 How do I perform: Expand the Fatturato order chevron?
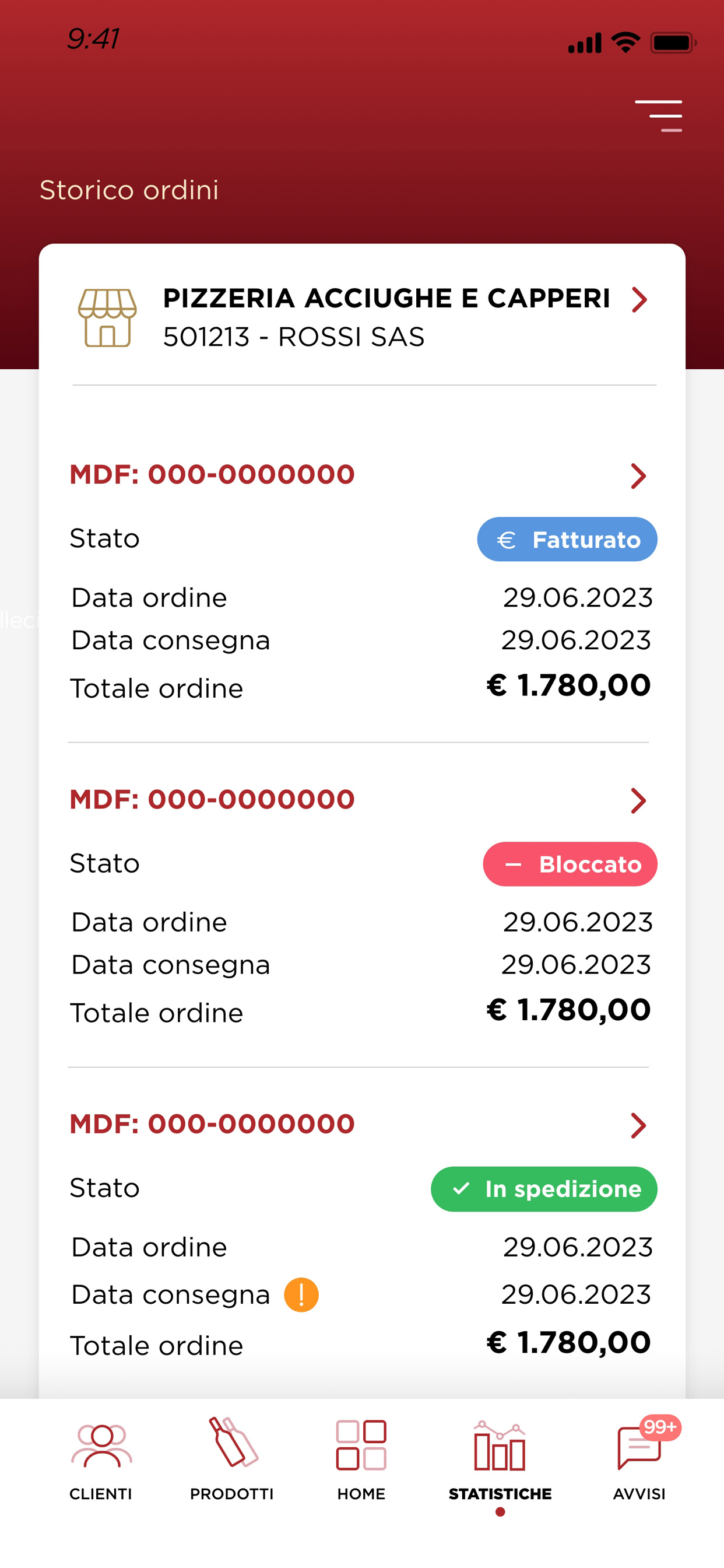638,476
